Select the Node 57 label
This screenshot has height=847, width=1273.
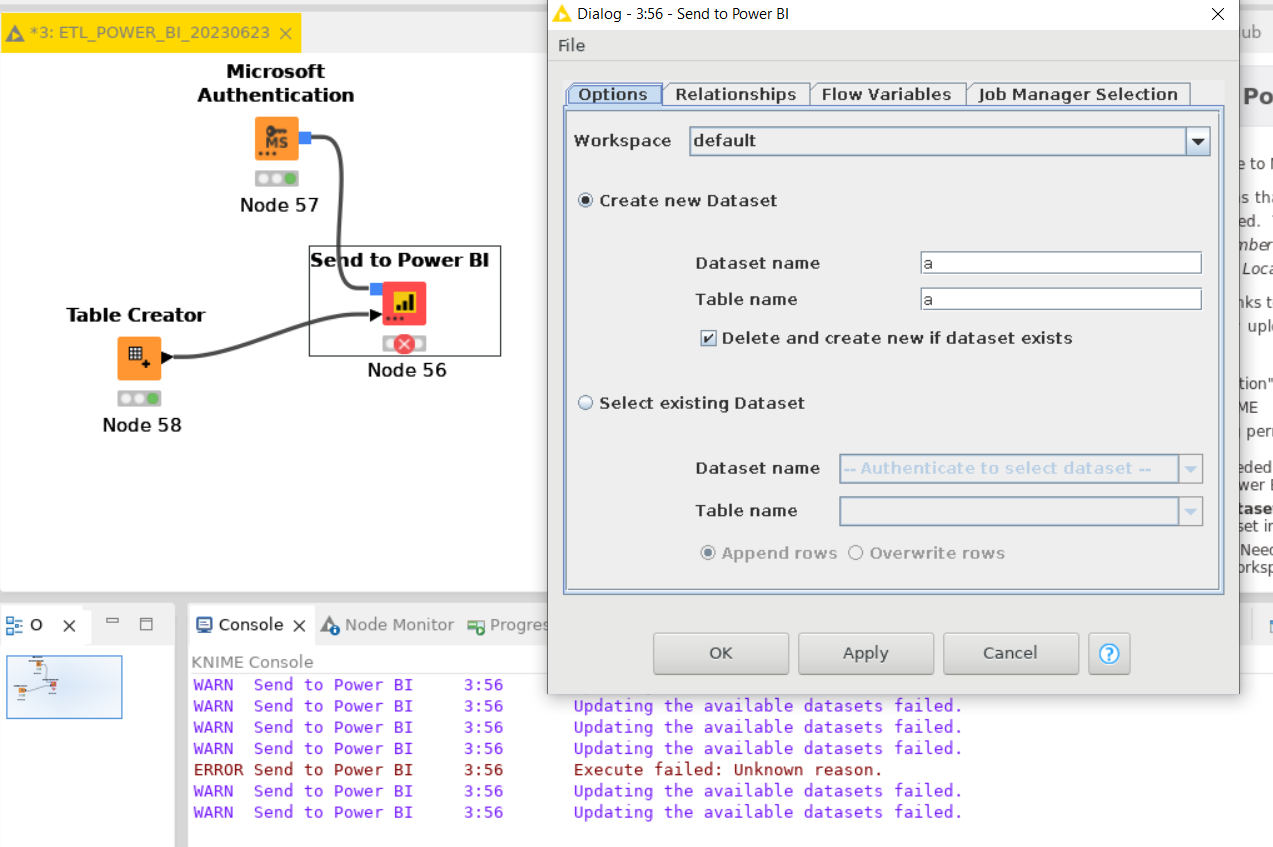pyautogui.click(x=279, y=205)
